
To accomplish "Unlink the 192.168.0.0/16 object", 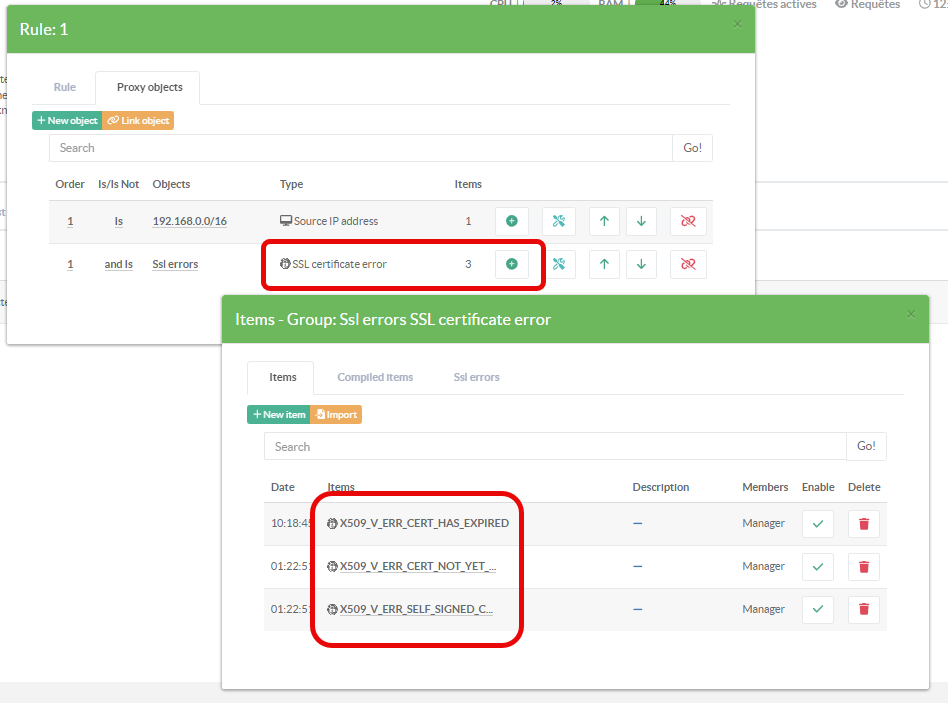I will pyautogui.click(x=688, y=221).
